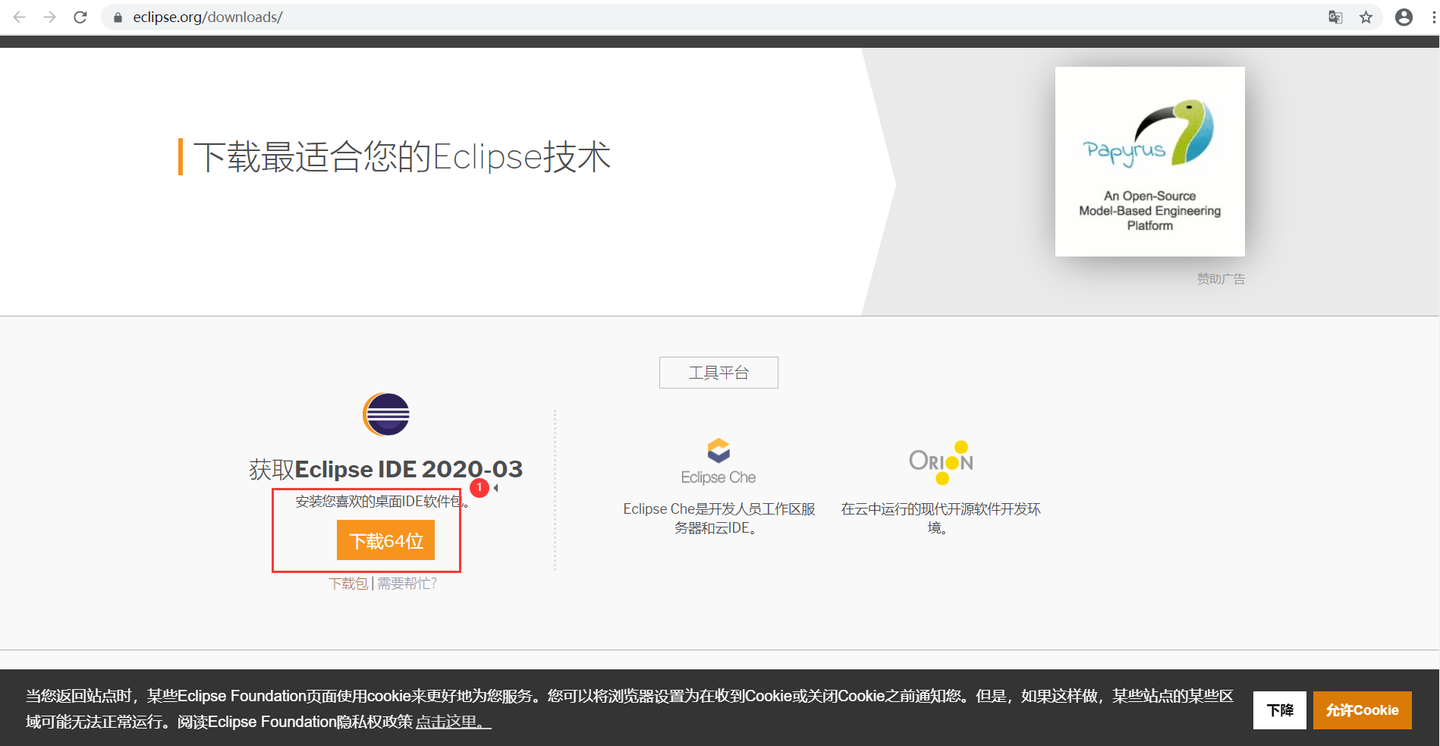The image size is (1440, 746).
Task: Reload the page with the refresh icon
Action: point(80,16)
